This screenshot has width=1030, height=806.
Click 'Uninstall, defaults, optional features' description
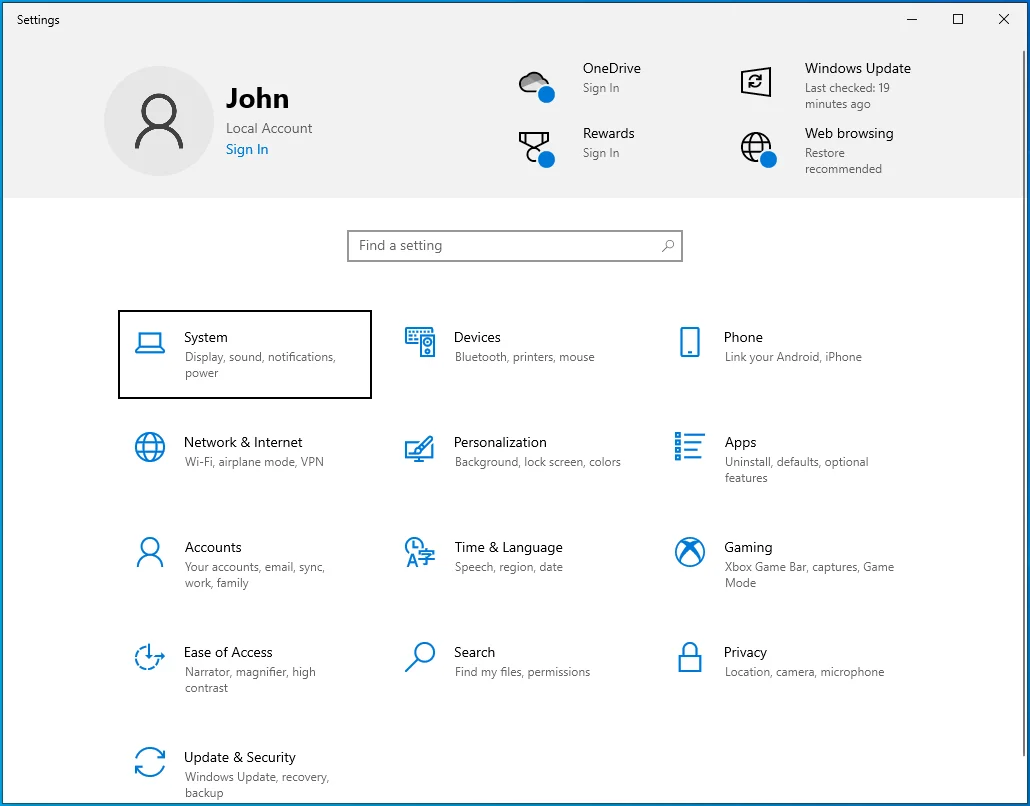tap(796, 470)
